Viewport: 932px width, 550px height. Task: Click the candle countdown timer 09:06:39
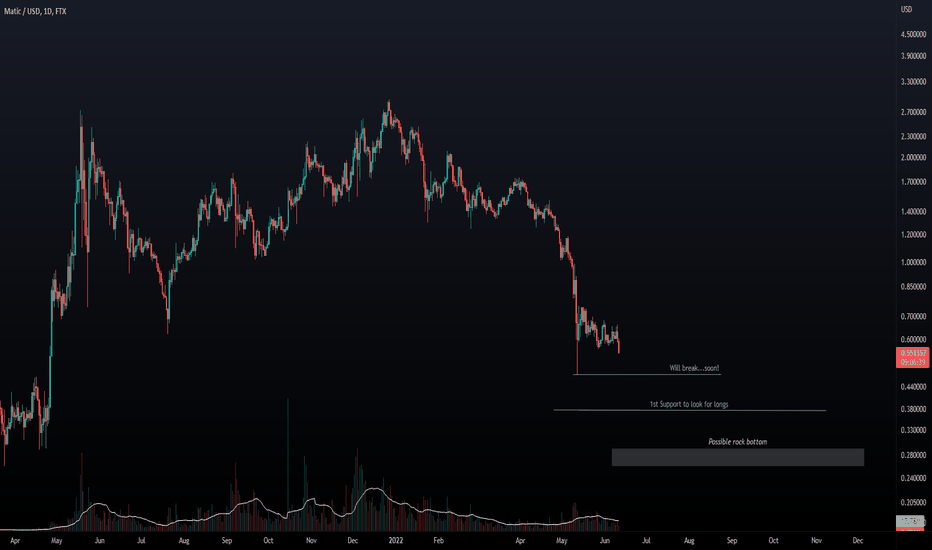pyautogui.click(x=913, y=362)
